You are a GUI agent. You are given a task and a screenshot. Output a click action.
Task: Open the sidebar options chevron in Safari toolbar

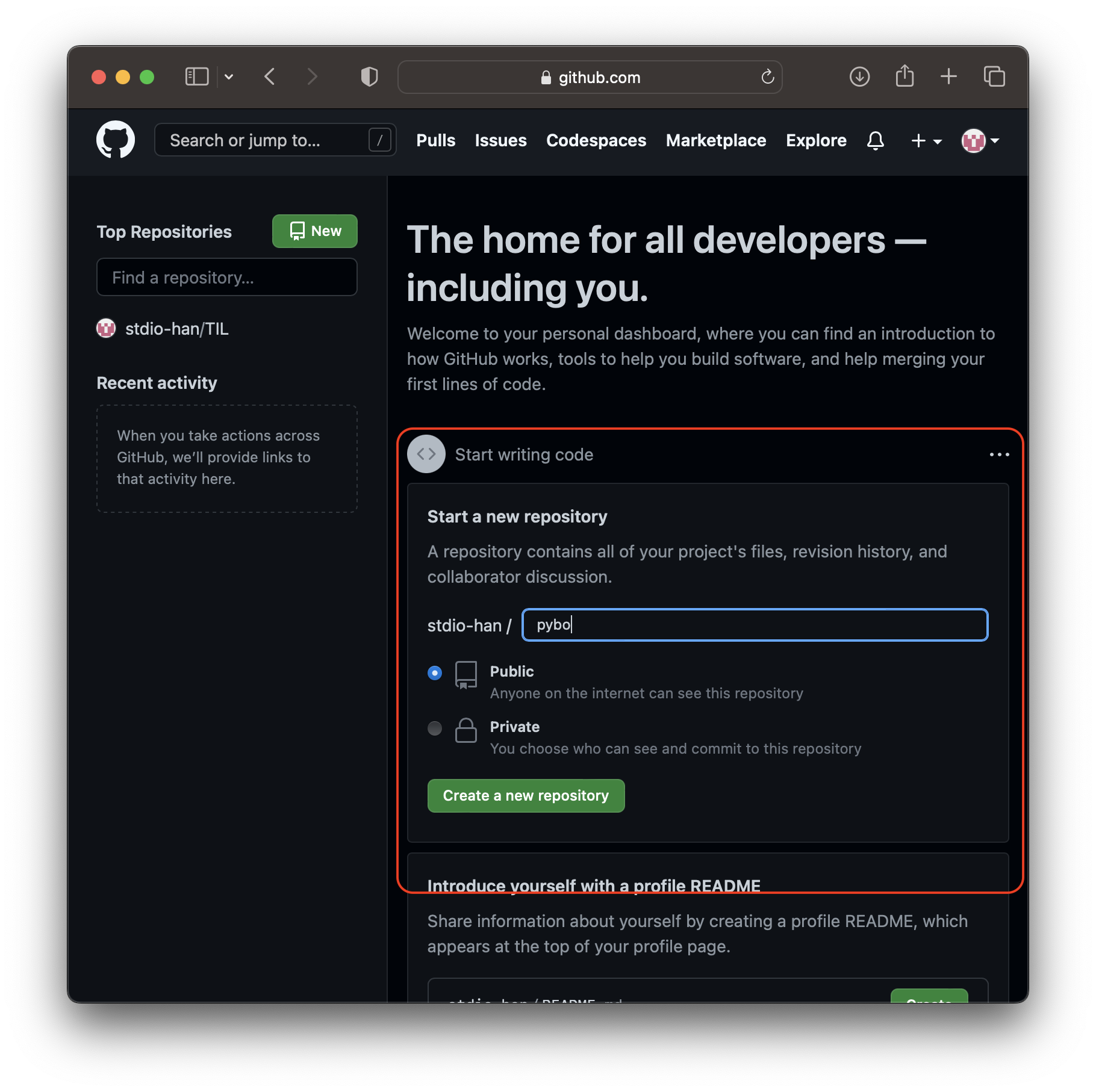tap(229, 77)
